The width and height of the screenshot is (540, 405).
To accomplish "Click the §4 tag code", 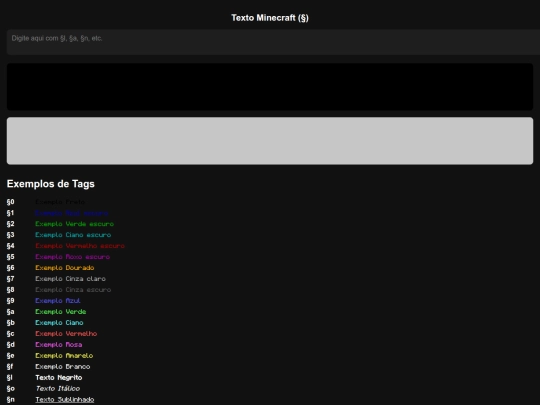I will pos(11,246).
